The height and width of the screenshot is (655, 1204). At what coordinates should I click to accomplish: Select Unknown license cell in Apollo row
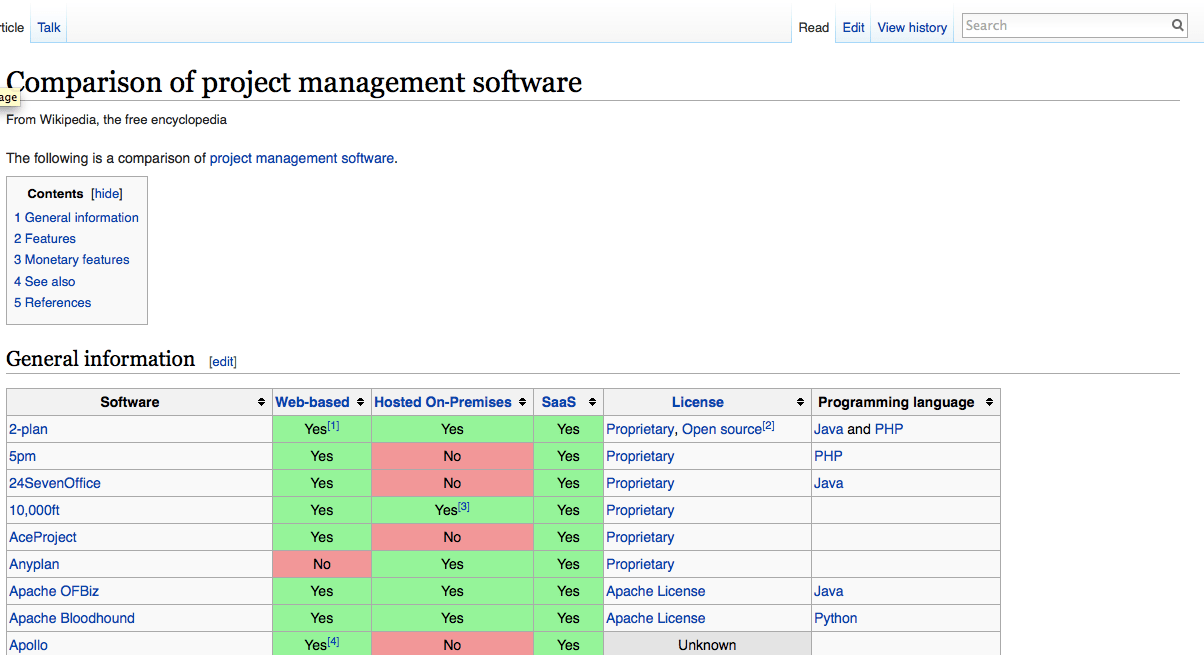click(707, 645)
